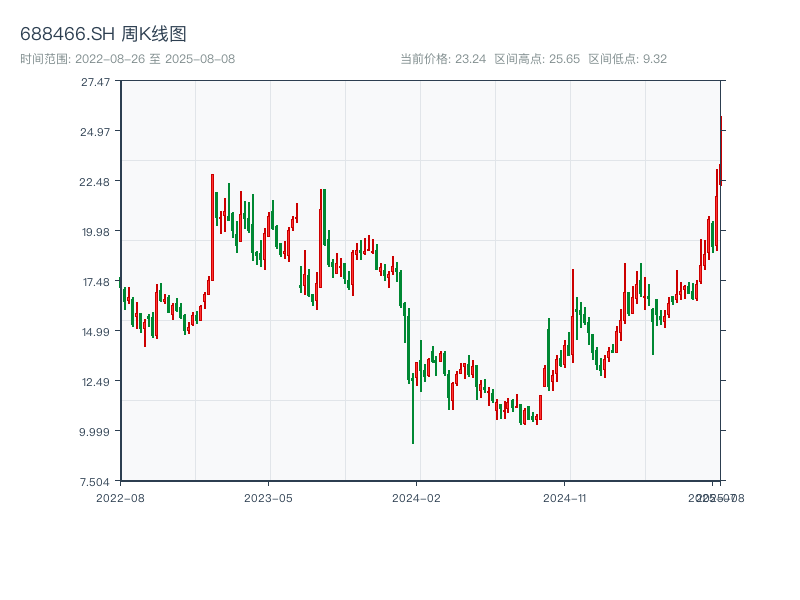This screenshot has height=600, width=800.
Task: Click the y-axis label 17.48
Action: pos(96,282)
